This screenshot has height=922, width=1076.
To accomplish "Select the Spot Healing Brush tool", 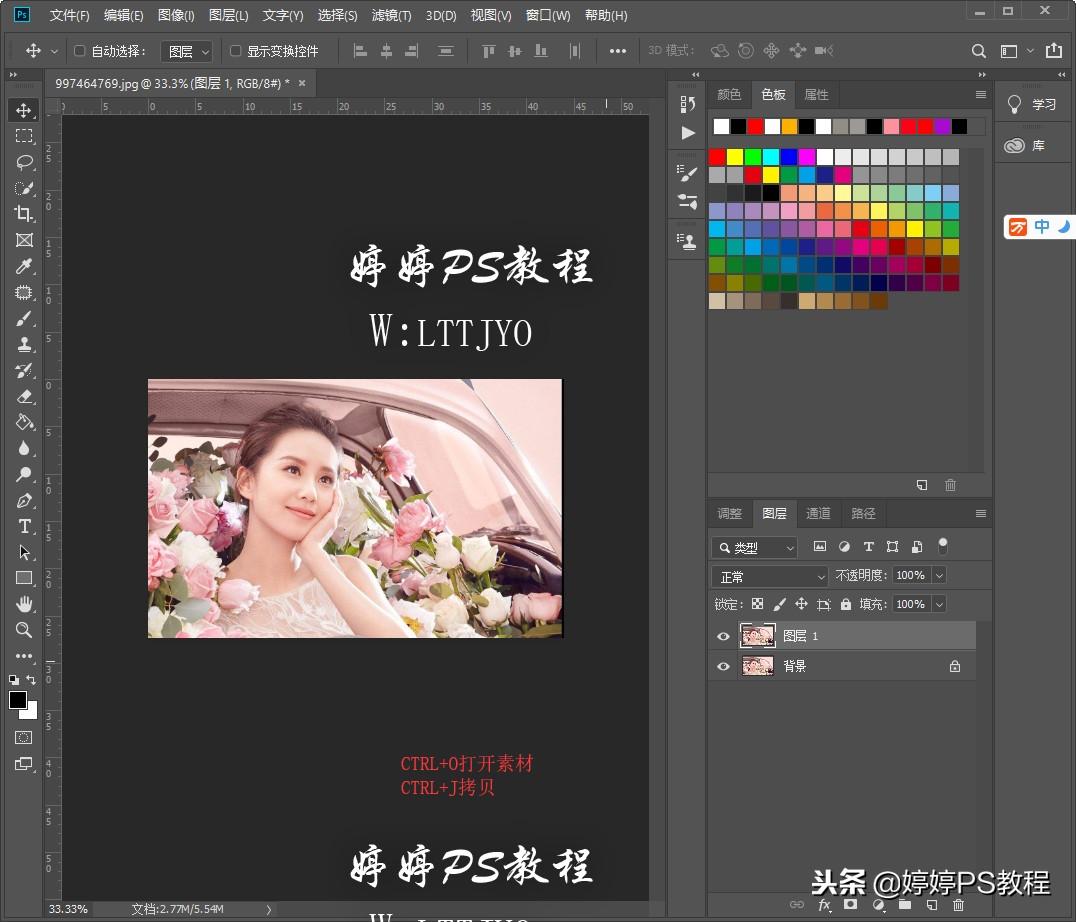I will (x=24, y=293).
